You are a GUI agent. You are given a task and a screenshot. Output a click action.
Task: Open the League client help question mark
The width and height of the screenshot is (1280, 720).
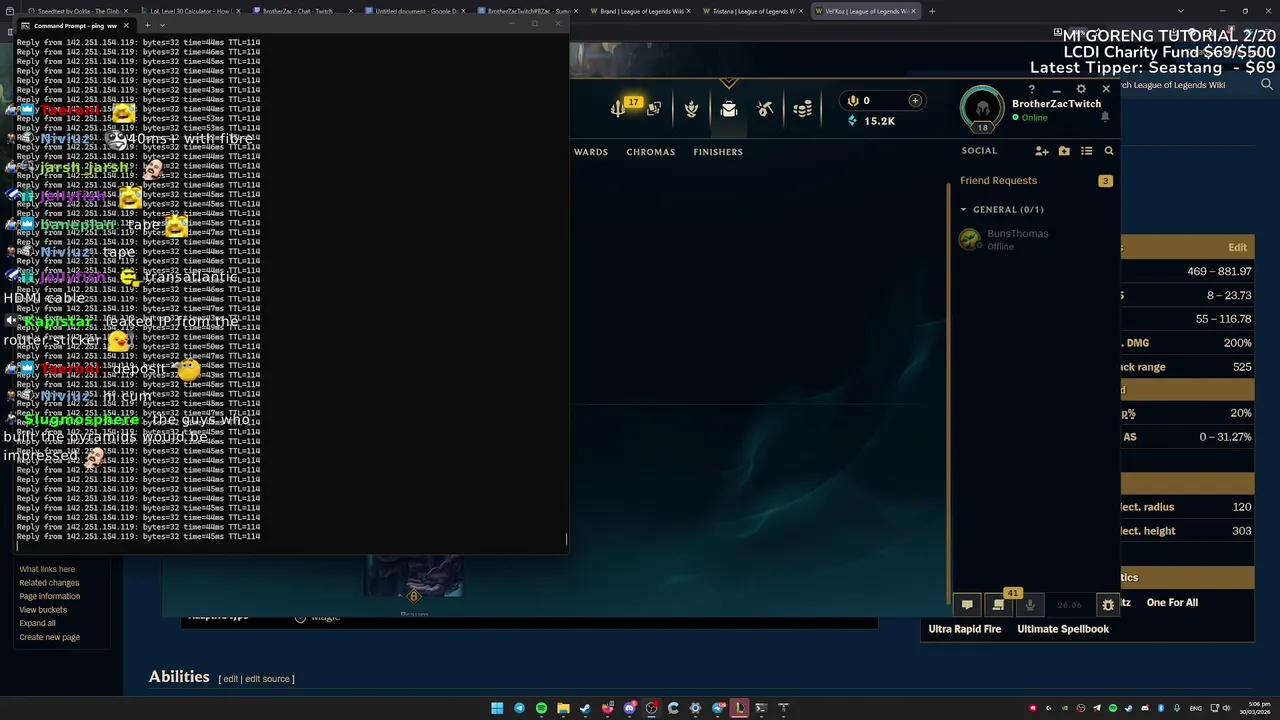click(x=1031, y=89)
